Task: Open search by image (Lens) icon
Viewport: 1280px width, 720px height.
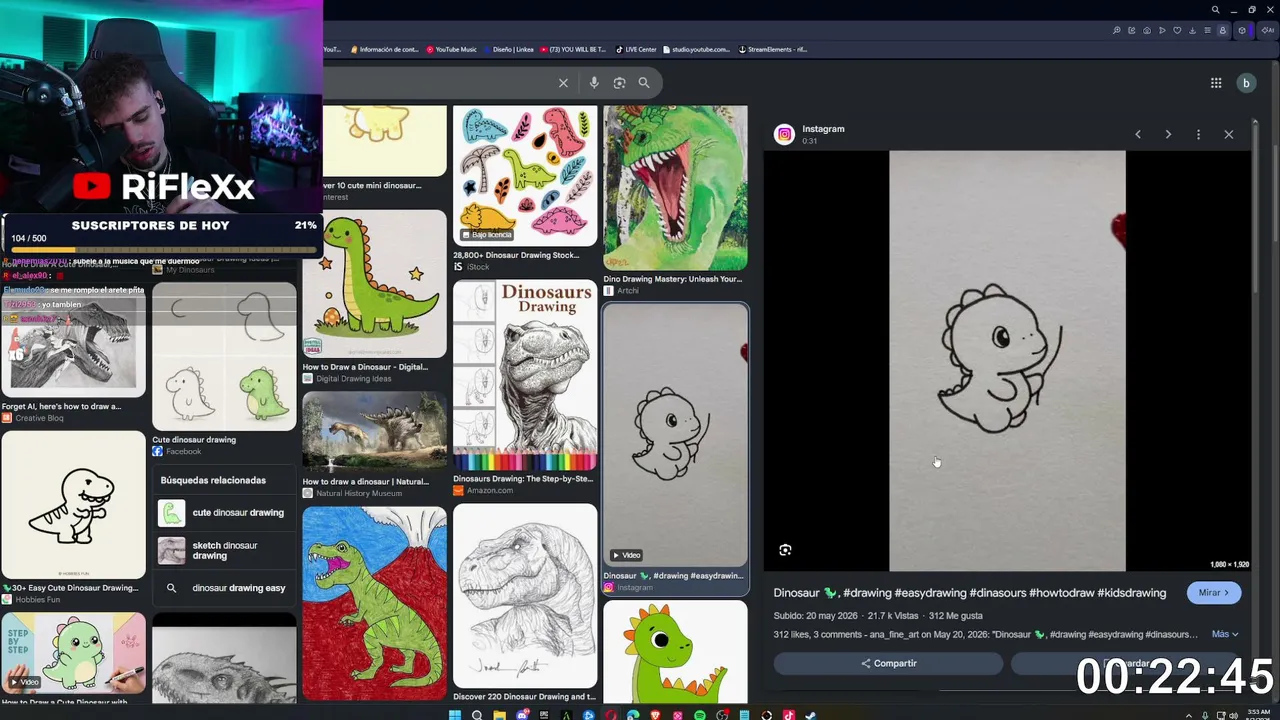Action: tap(619, 83)
